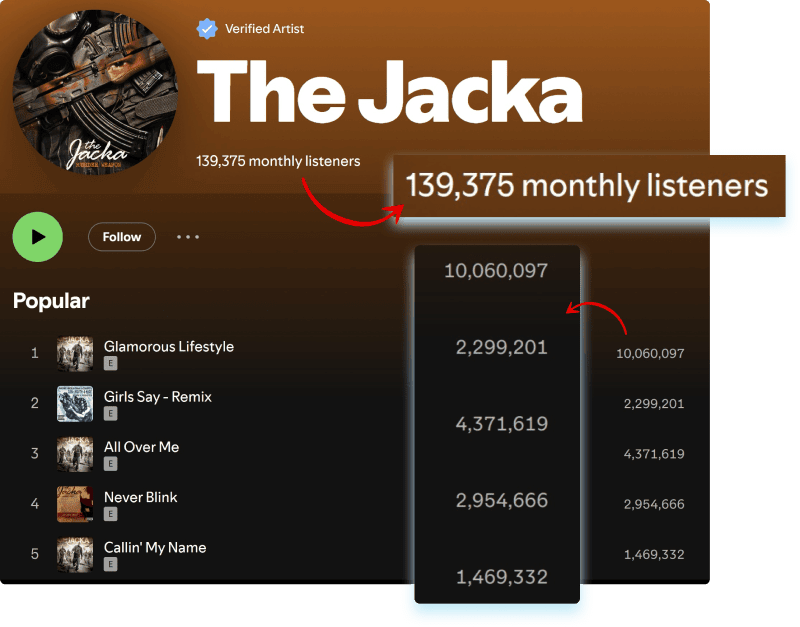This screenshot has width=800, height=627.
Task: Click the "Verified Artist" label
Action: pyautogui.click(x=264, y=29)
